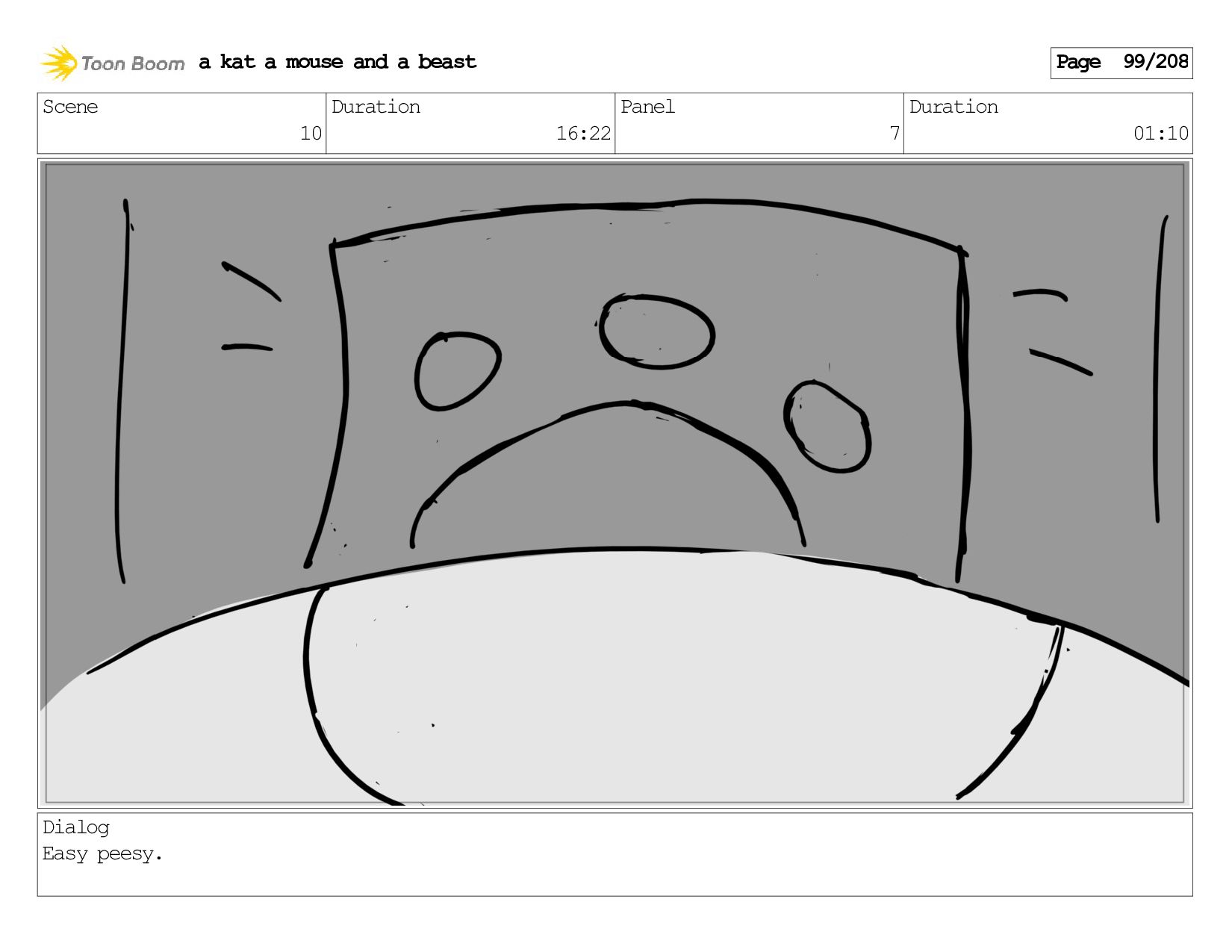Click the scene duration value '16:22'

coord(583,134)
